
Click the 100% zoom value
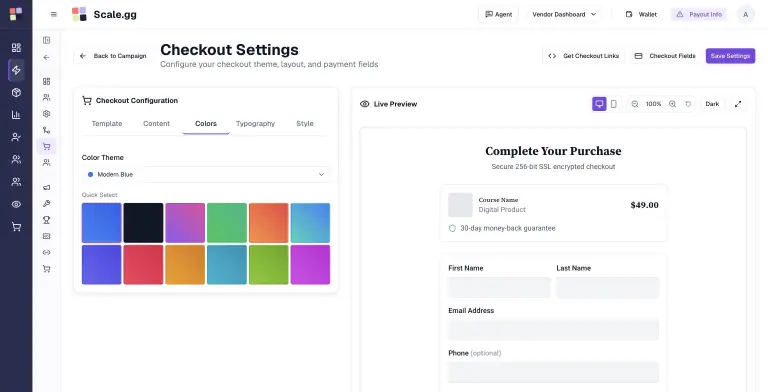tap(653, 104)
